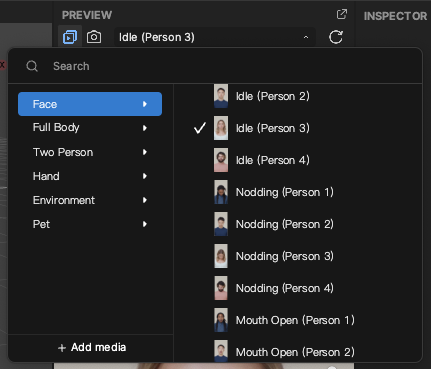Image resolution: width=431 pixels, height=369 pixels.
Task: Choose Nodding (Person 4) preview
Action: (x=298, y=288)
